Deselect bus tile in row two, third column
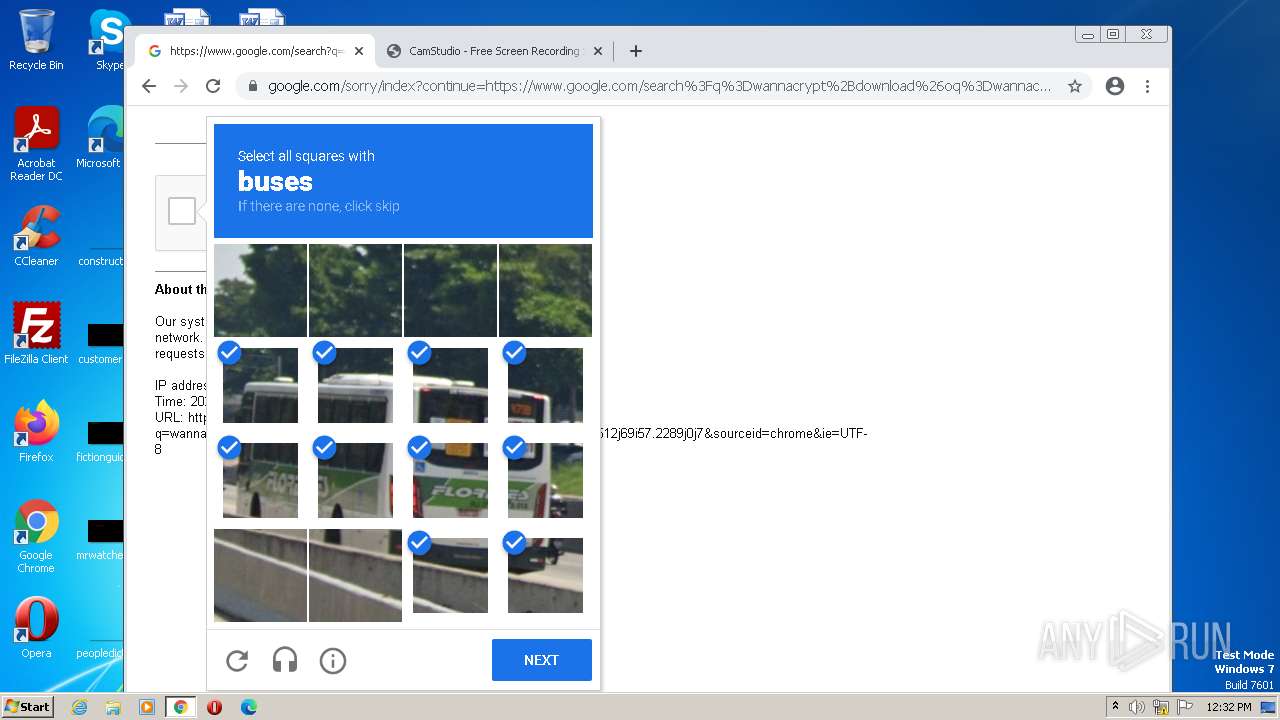This screenshot has height=720, width=1280. point(450,385)
